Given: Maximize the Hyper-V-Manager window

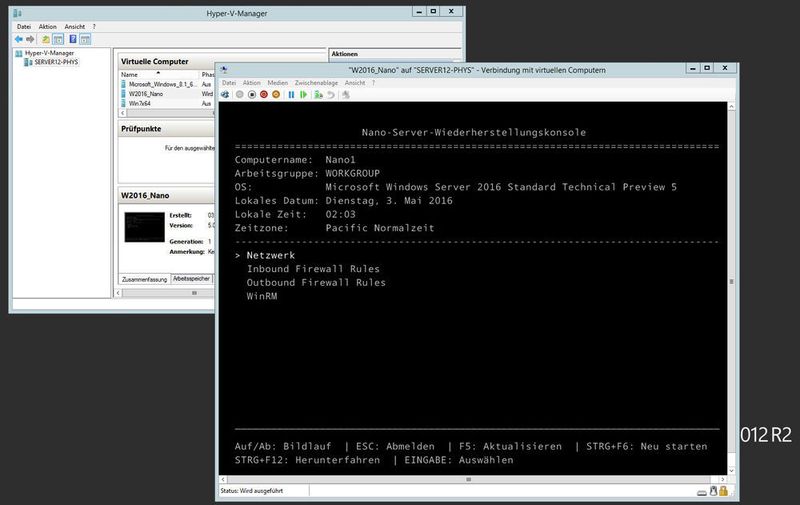Looking at the screenshot, I should [x=434, y=11].
